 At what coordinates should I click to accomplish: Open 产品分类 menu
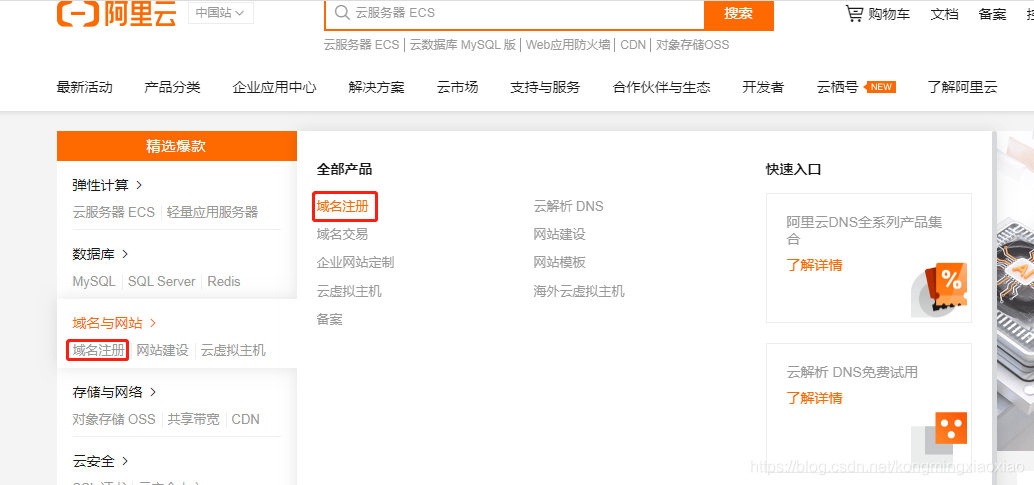tap(172, 87)
